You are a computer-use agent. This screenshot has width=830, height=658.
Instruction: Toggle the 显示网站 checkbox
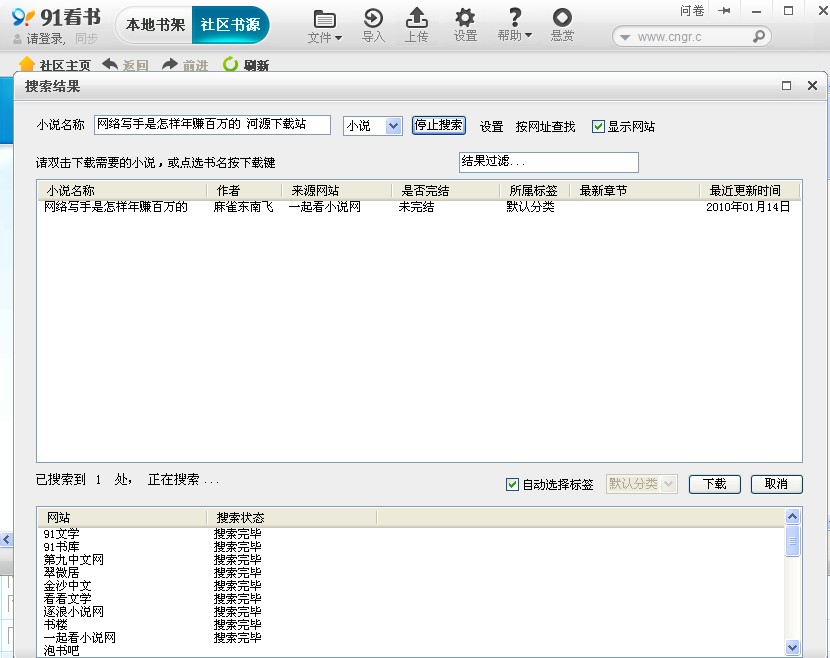point(599,127)
